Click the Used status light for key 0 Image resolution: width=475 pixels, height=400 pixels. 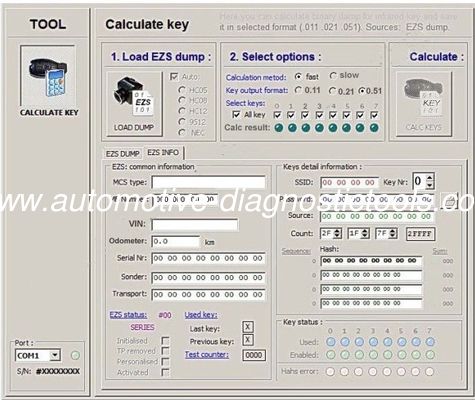point(330,342)
